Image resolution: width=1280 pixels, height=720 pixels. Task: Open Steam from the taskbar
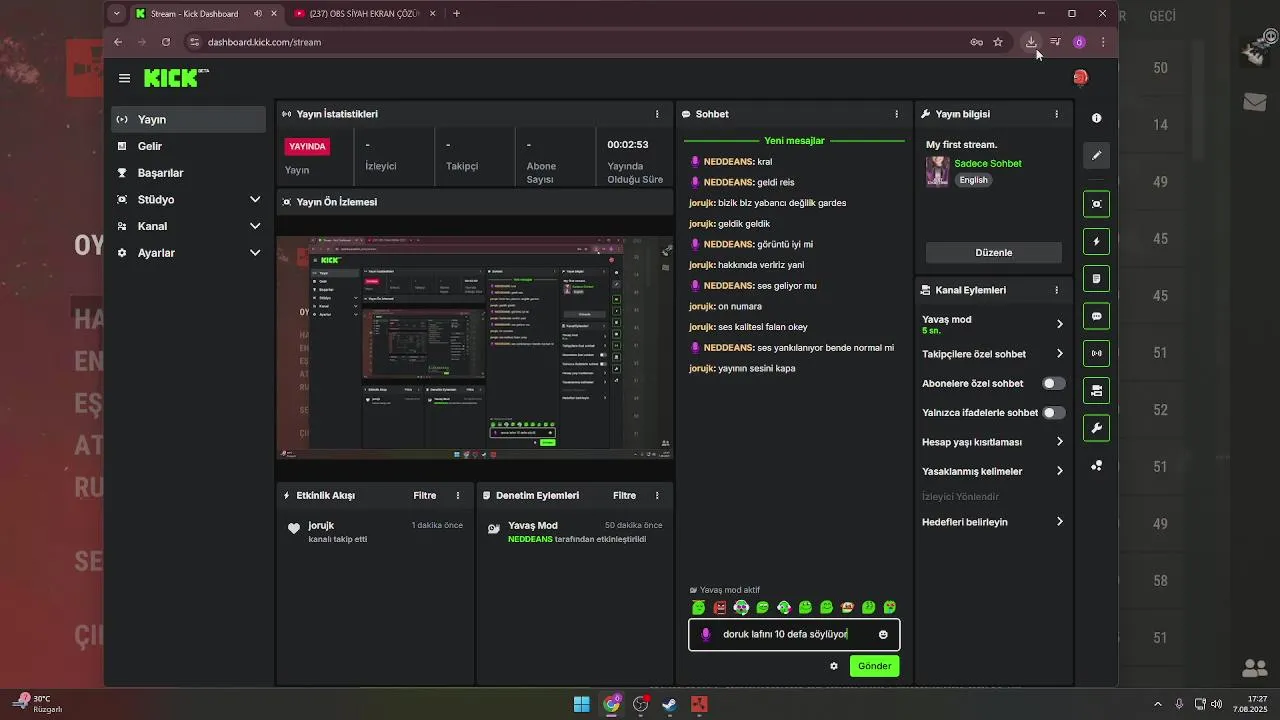(670, 704)
